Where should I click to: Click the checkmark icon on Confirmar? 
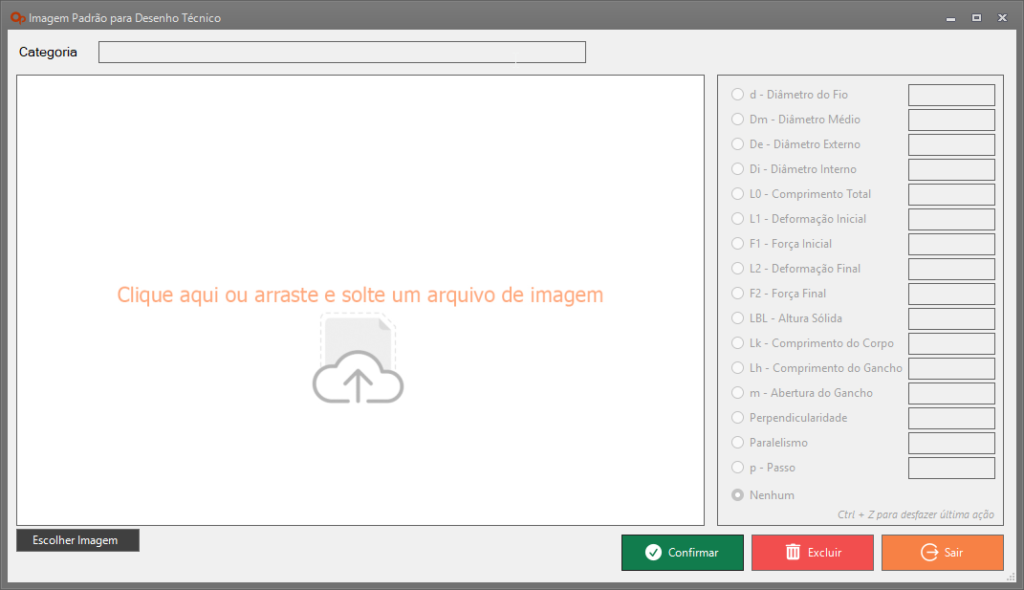[x=653, y=552]
